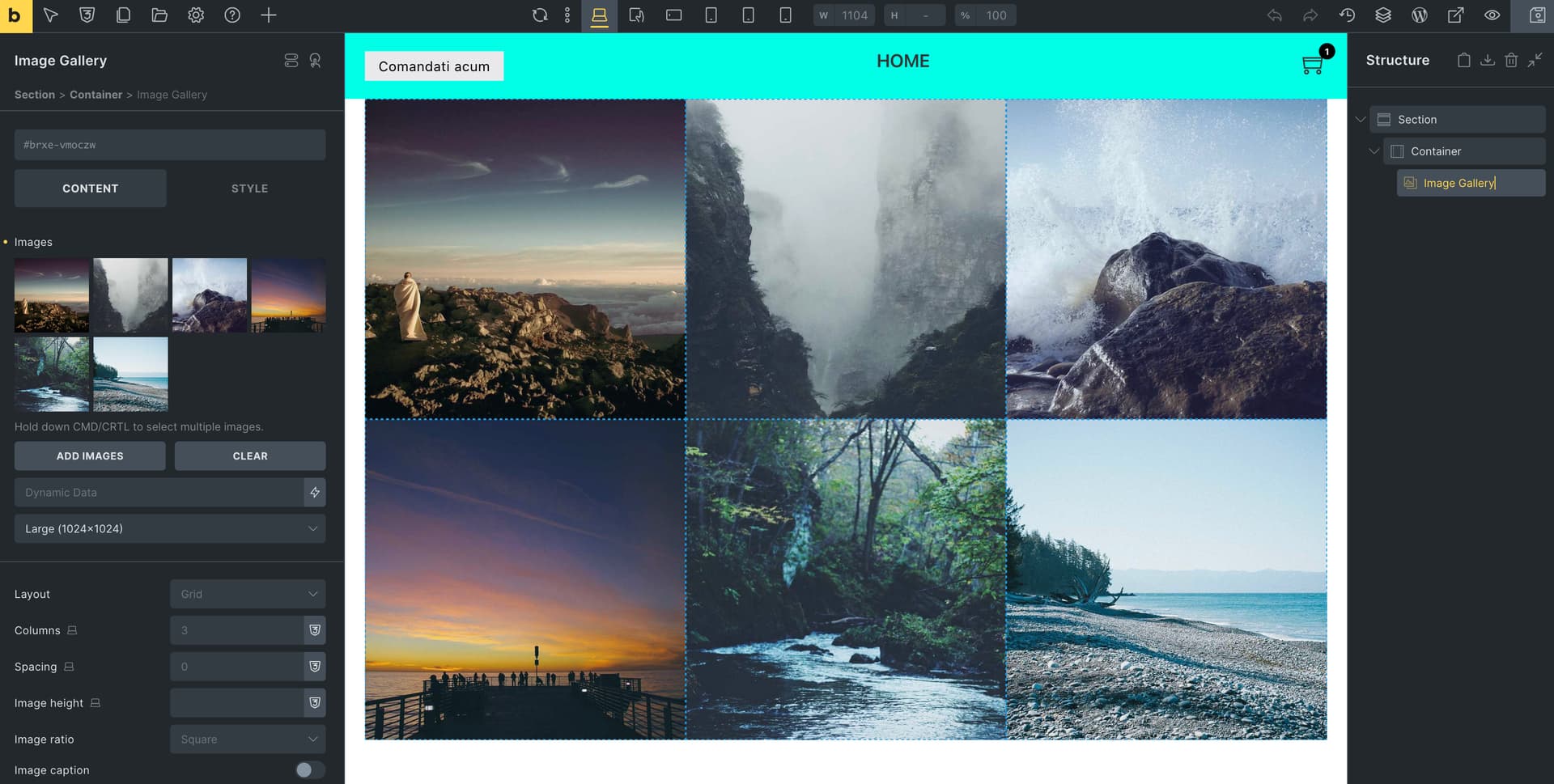Screen dimensions: 1554x784
Task: Open Spacing CSS variable picker icon
Action: coord(315,667)
